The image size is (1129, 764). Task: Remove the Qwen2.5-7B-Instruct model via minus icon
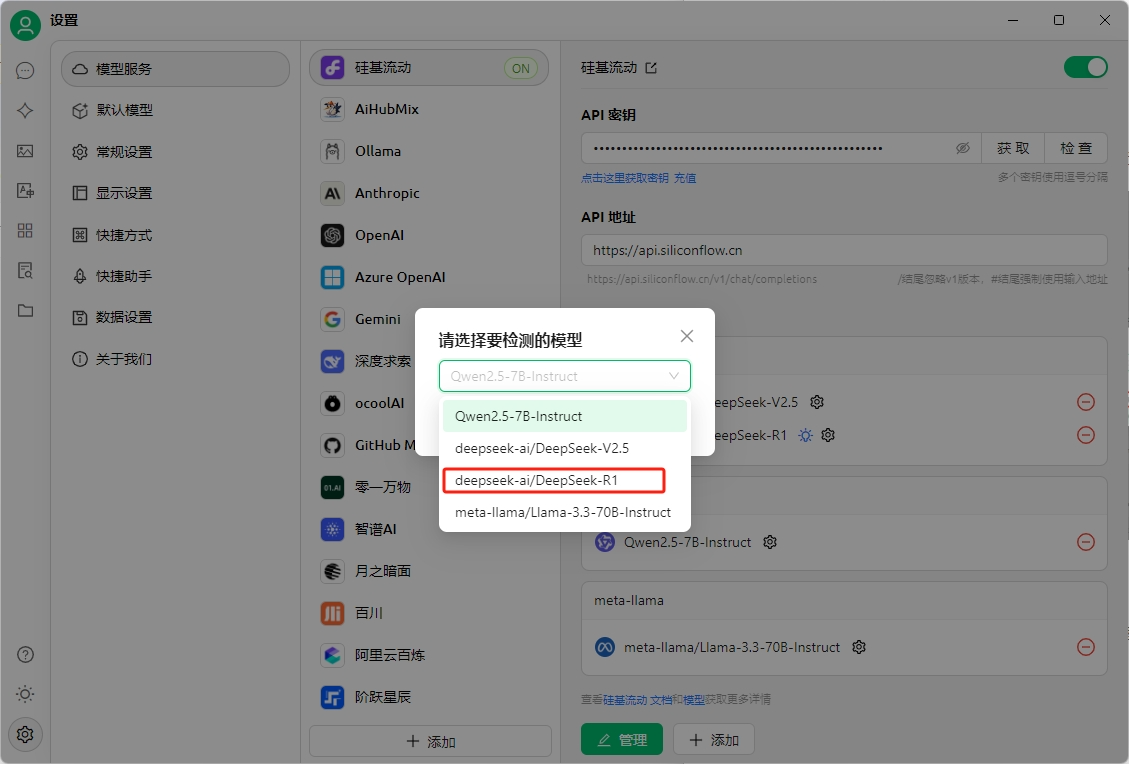point(1086,542)
